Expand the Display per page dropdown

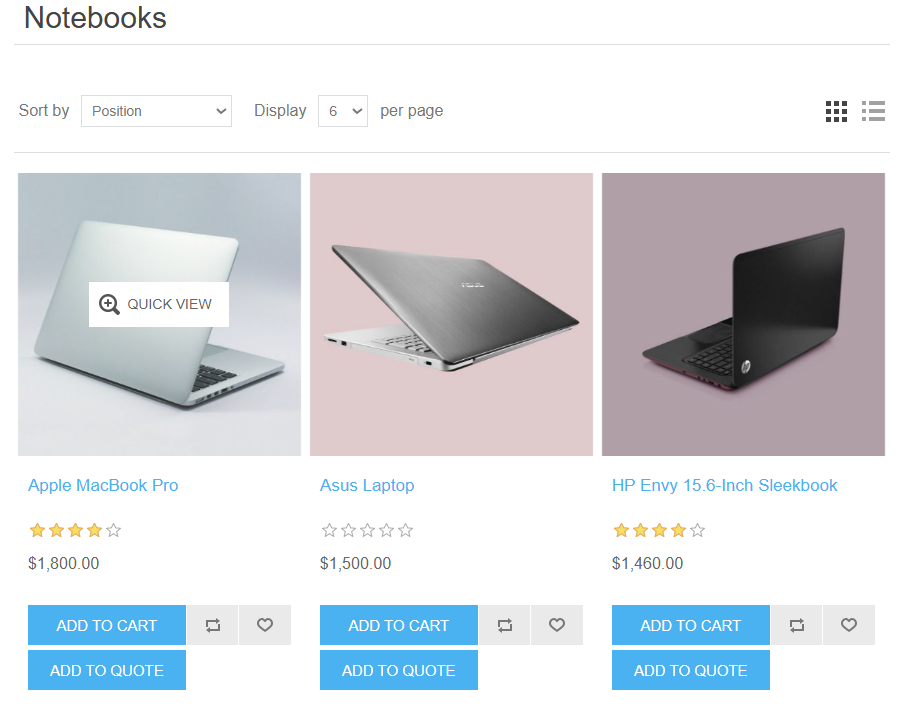tap(343, 111)
